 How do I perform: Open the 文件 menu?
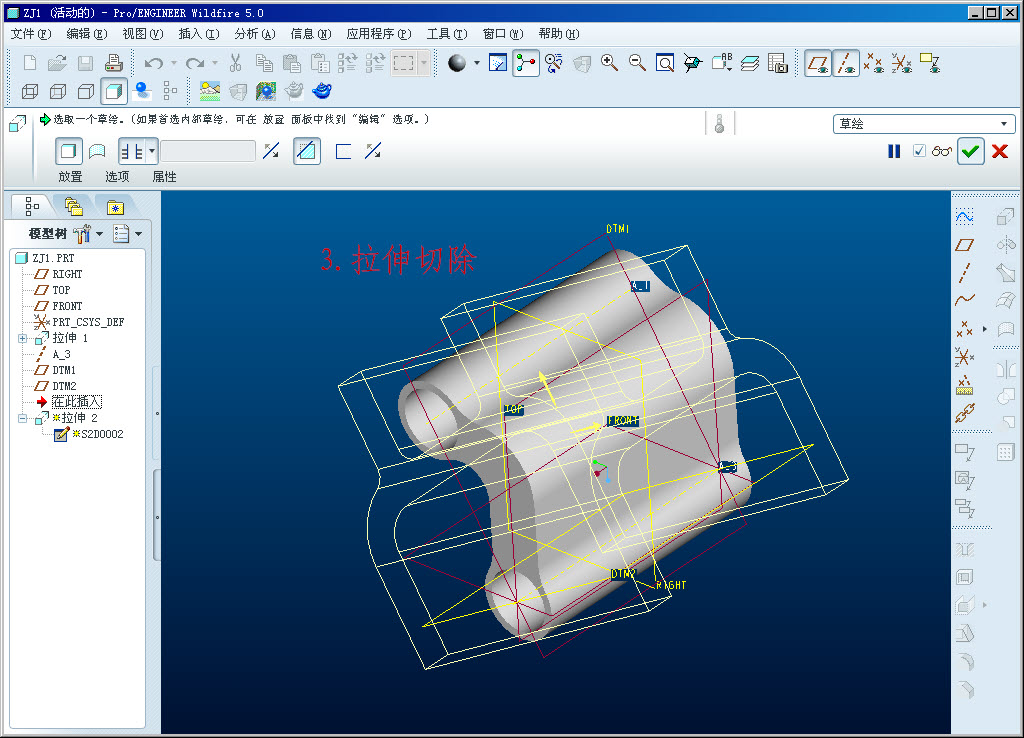31,34
